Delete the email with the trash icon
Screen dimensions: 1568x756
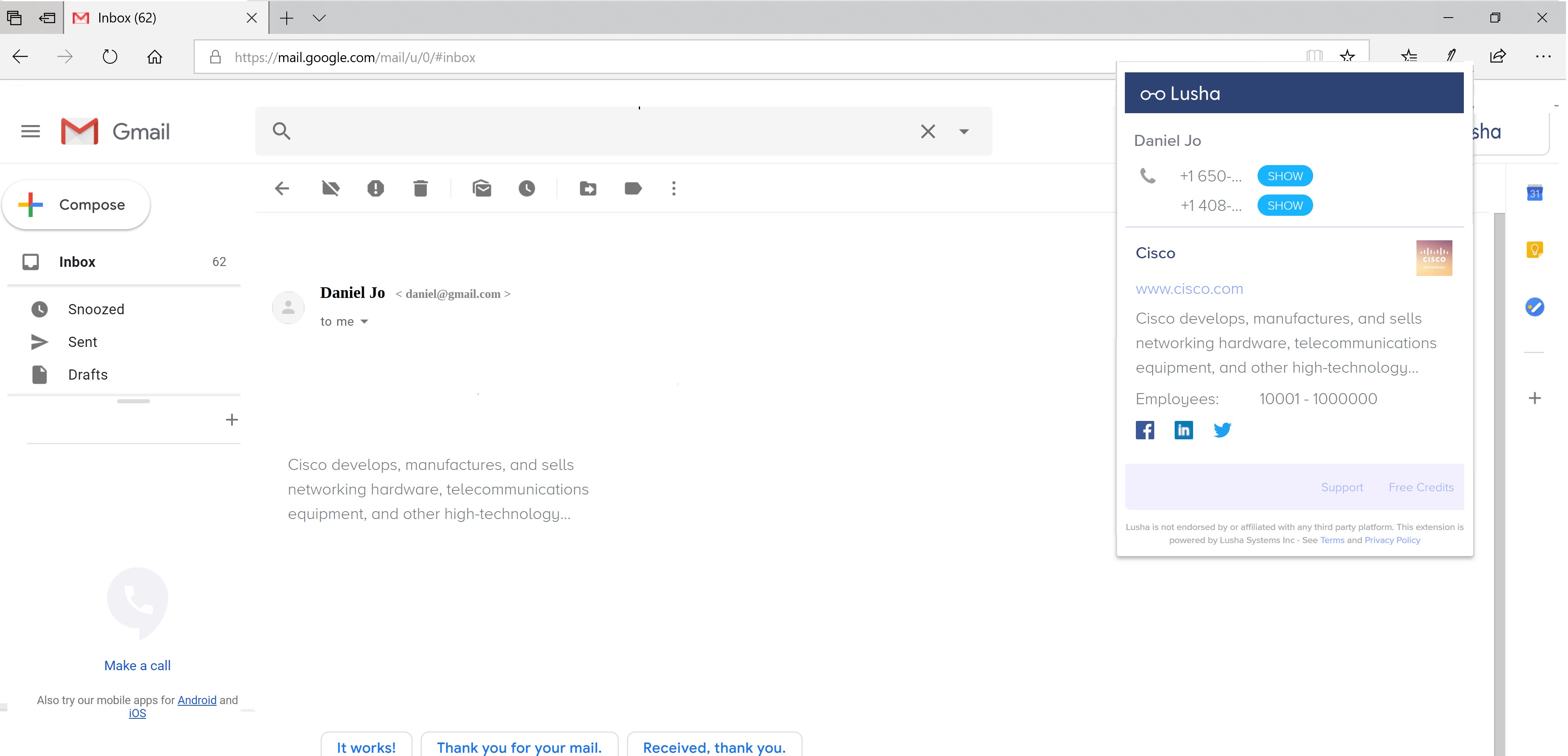coord(421,189)
